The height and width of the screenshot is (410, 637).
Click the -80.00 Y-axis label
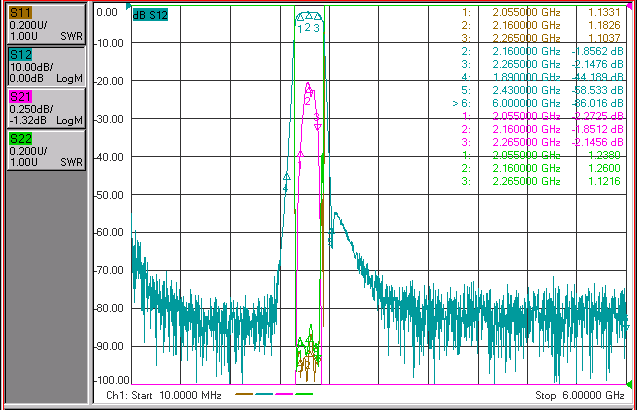[x=109, y=308]
